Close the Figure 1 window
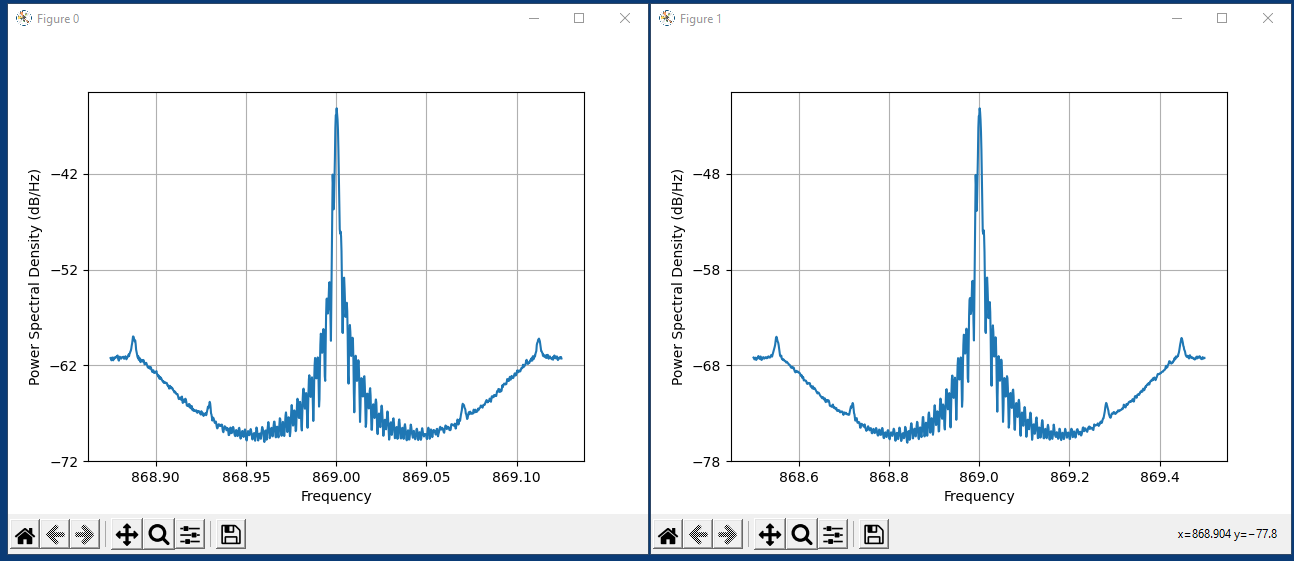Image resolution: width=1294 pixels, height=561 pixels. 1268,18
